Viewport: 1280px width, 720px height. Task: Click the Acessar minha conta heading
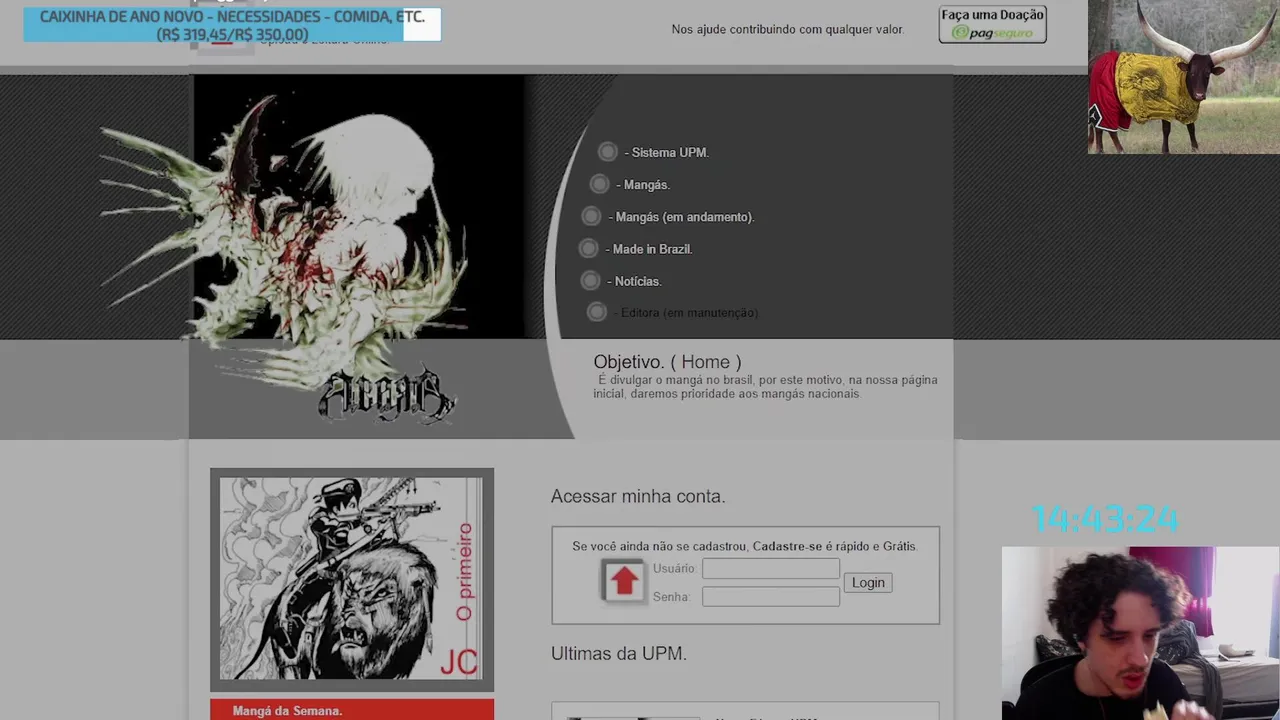tap(638, 496)
